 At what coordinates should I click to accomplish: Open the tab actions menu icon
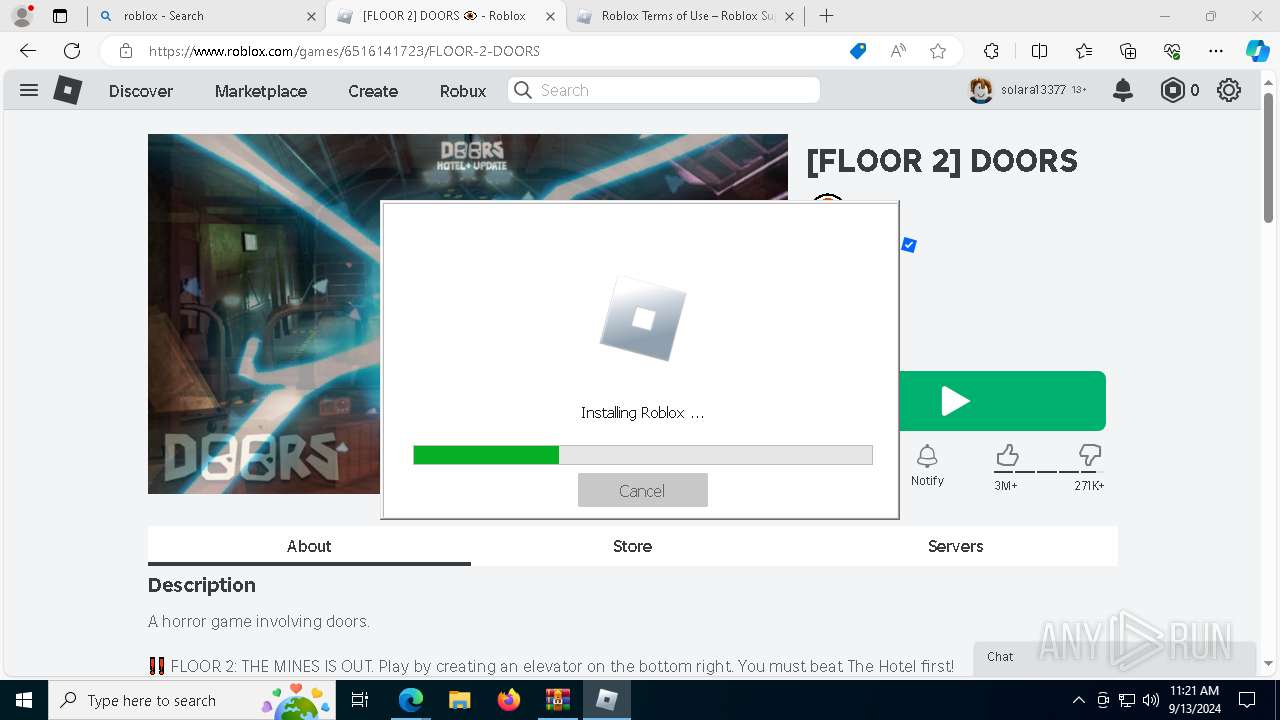(60, 16)
